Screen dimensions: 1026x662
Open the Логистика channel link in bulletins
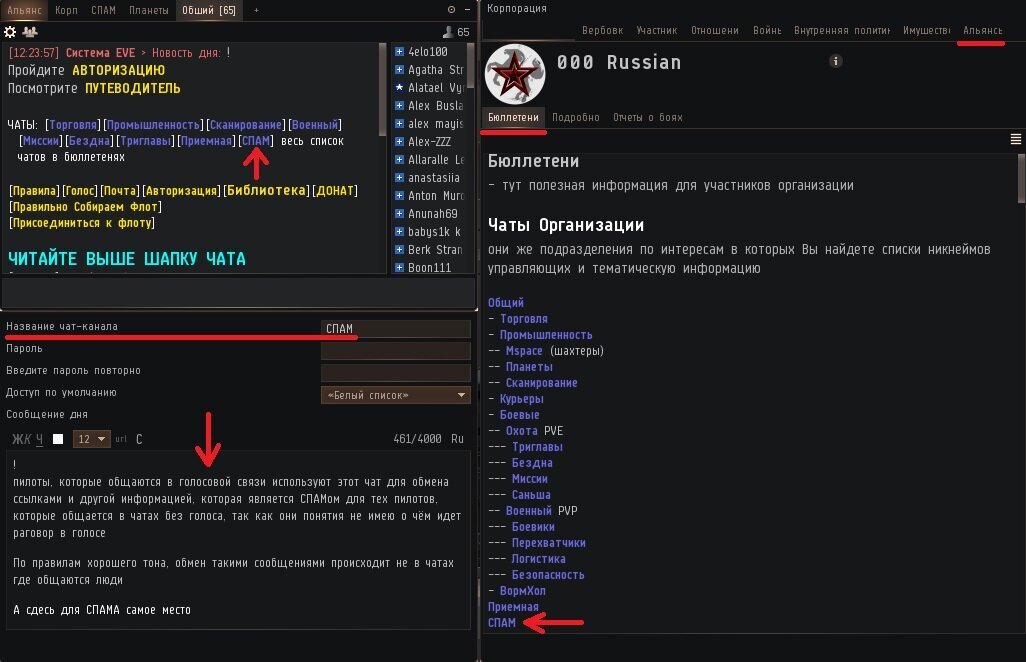click(x=539, y=559)
